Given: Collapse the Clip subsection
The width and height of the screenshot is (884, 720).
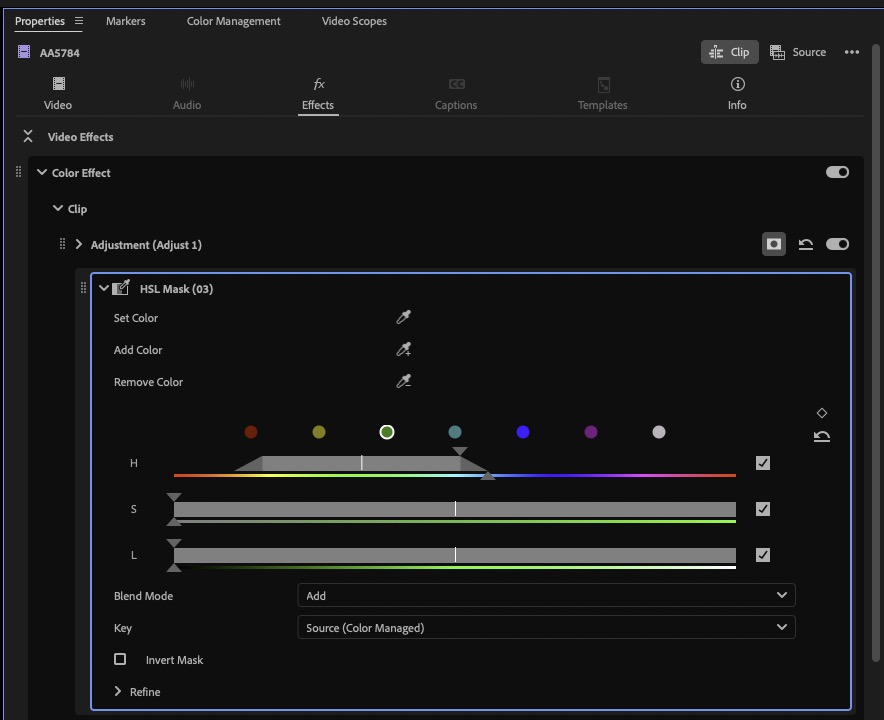Looking at the screenshot, I should point(58,208).
